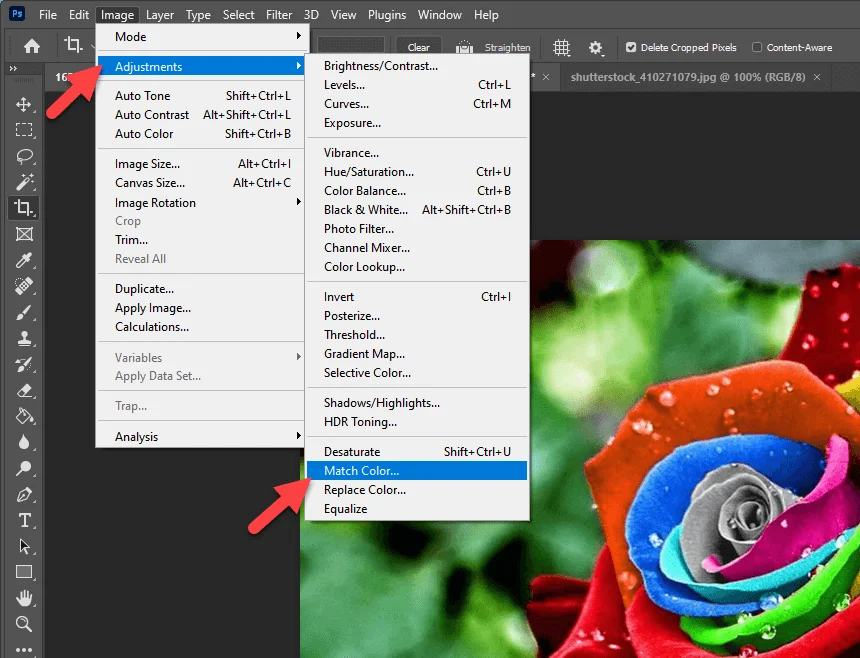Select the Clone Stamp tool

[x=24, y=338]
